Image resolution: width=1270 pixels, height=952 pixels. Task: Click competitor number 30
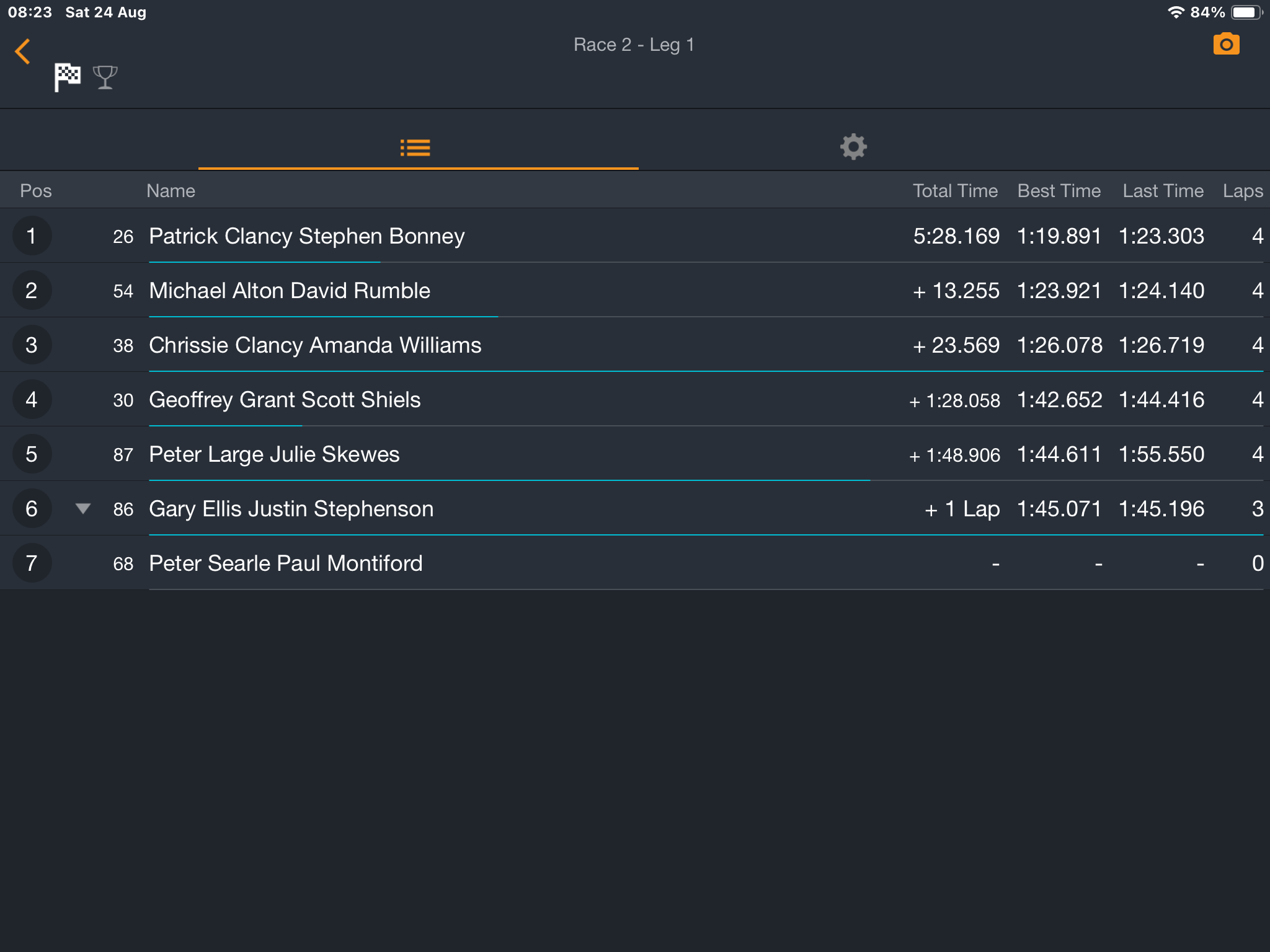pos(123,400)
